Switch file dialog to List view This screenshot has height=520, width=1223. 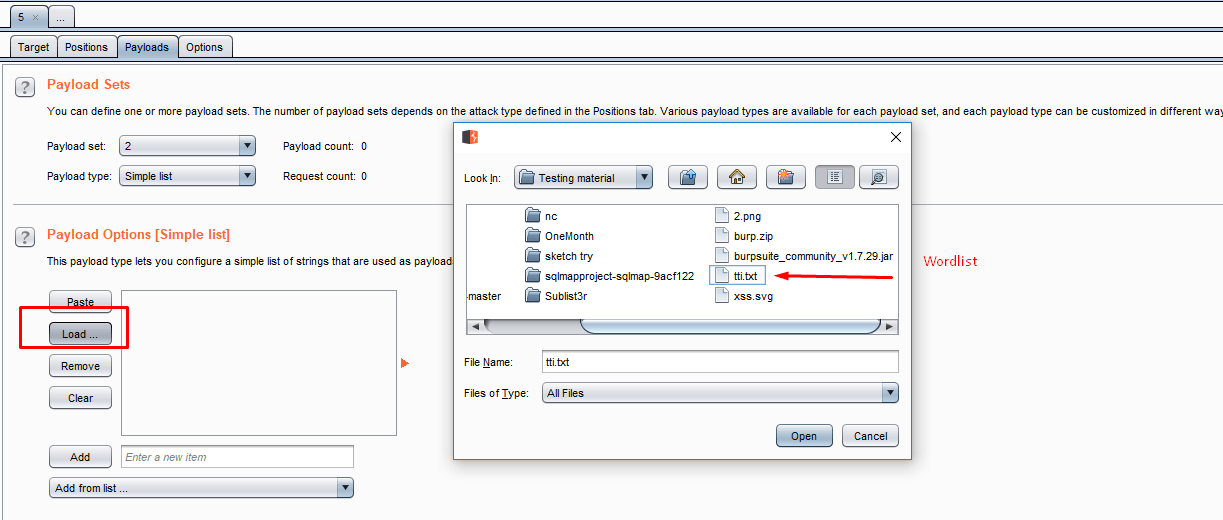pyautogui.click(x=835, y=177)
